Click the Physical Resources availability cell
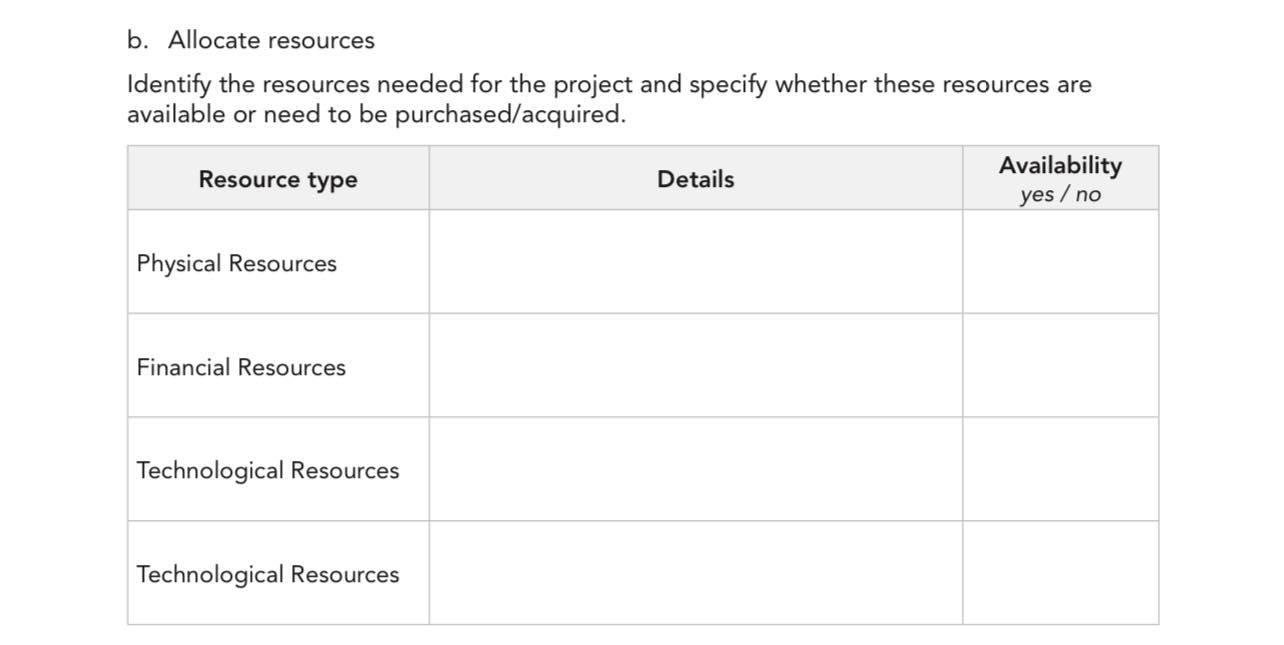This screenshot has height=645, width=1284. pyautogui.click(x=1060, y=262)
